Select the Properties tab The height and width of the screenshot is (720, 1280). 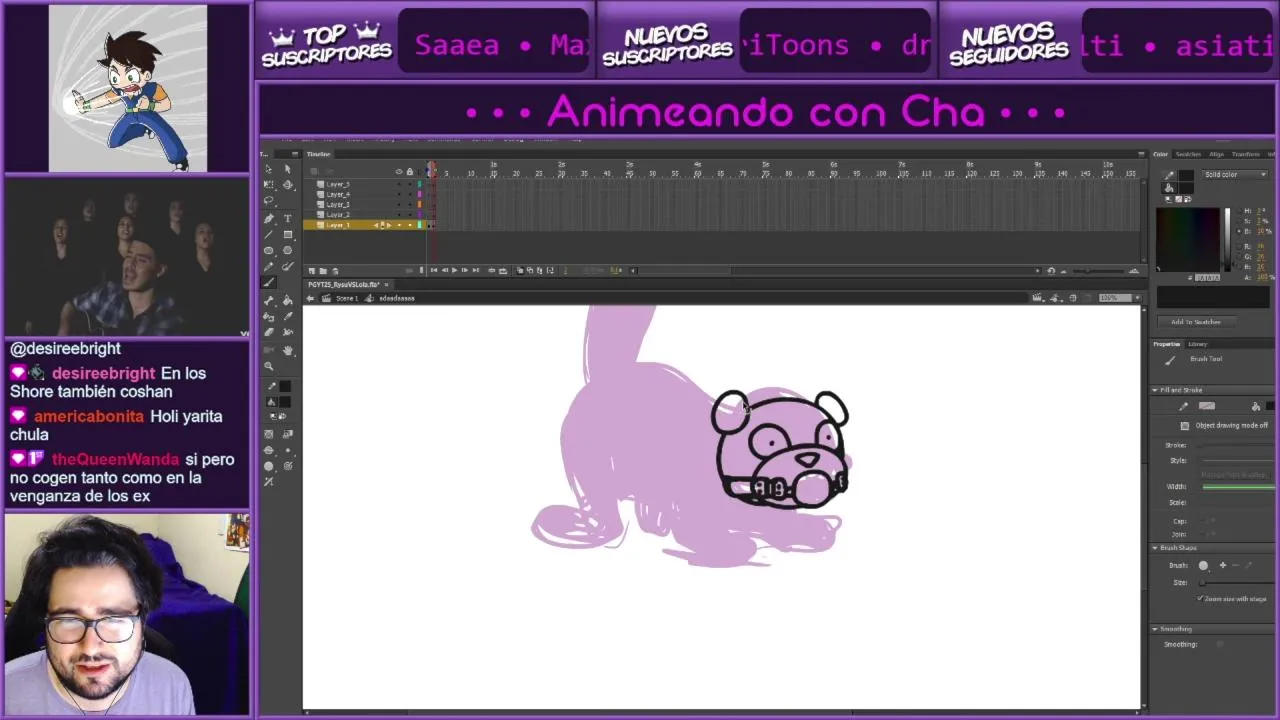point(1167,344)
